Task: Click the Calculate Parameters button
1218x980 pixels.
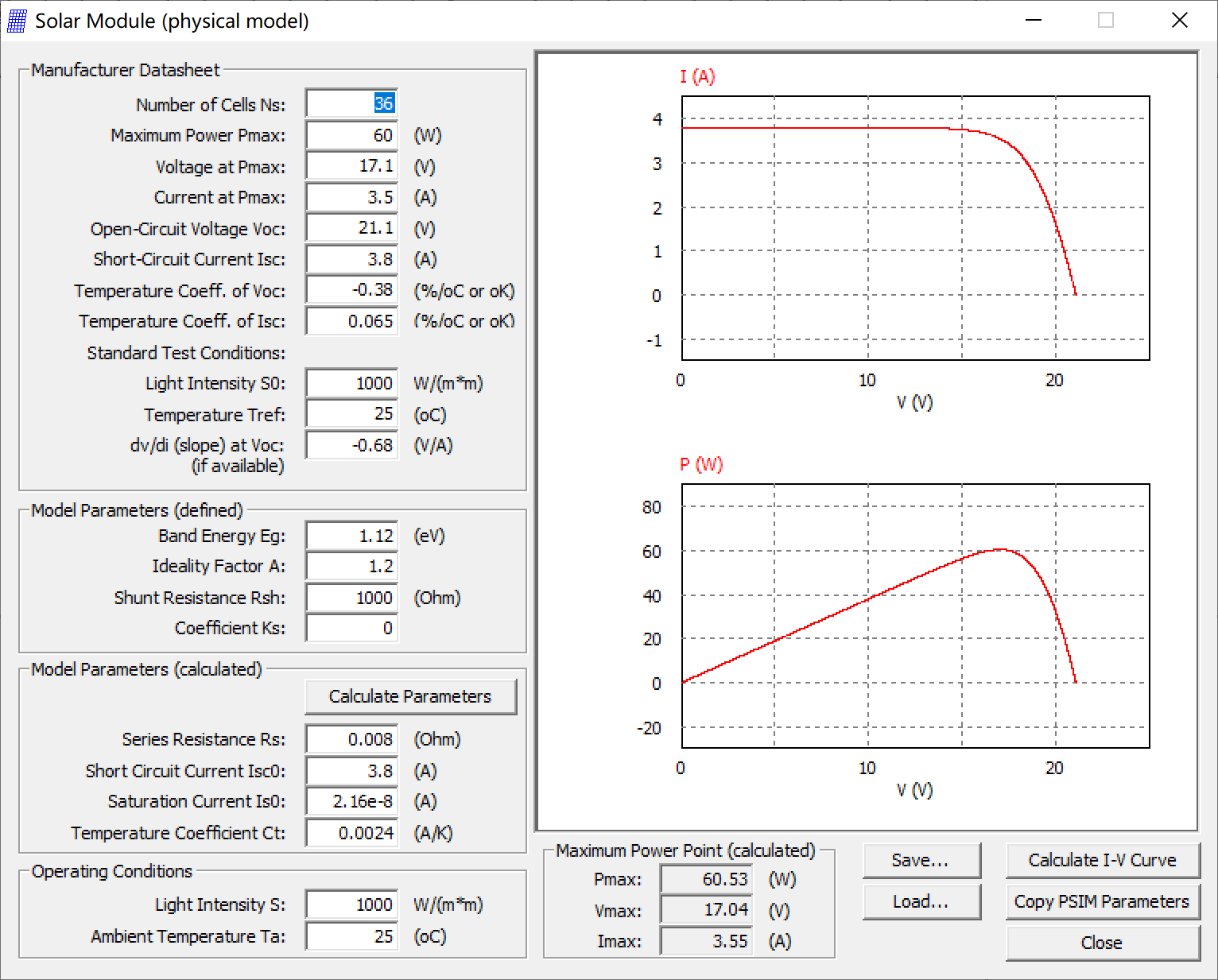Action: [410, 696]
